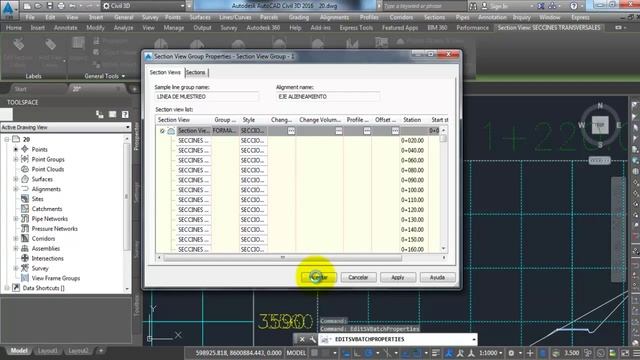Select the Points node icon in Toolspace
This screenshot has height=360, width=640.
25,149
